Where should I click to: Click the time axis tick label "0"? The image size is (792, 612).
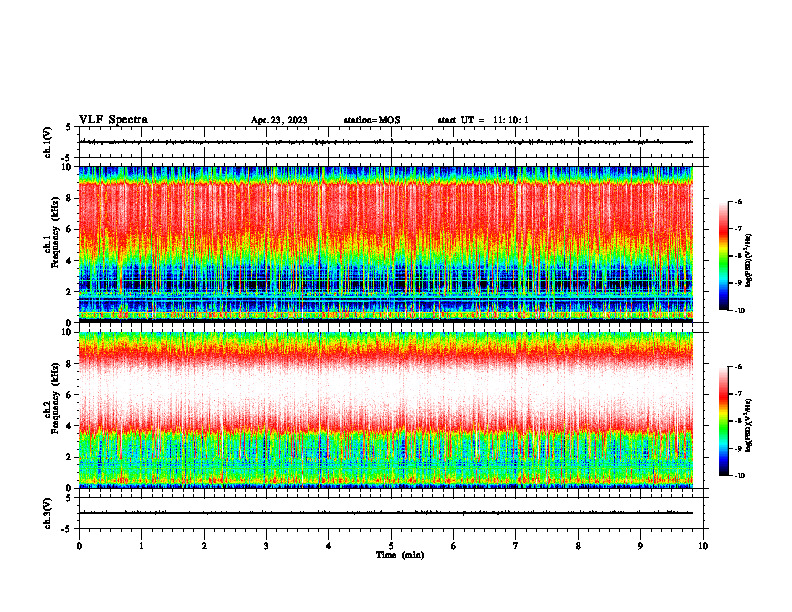(x=79, y=546)
